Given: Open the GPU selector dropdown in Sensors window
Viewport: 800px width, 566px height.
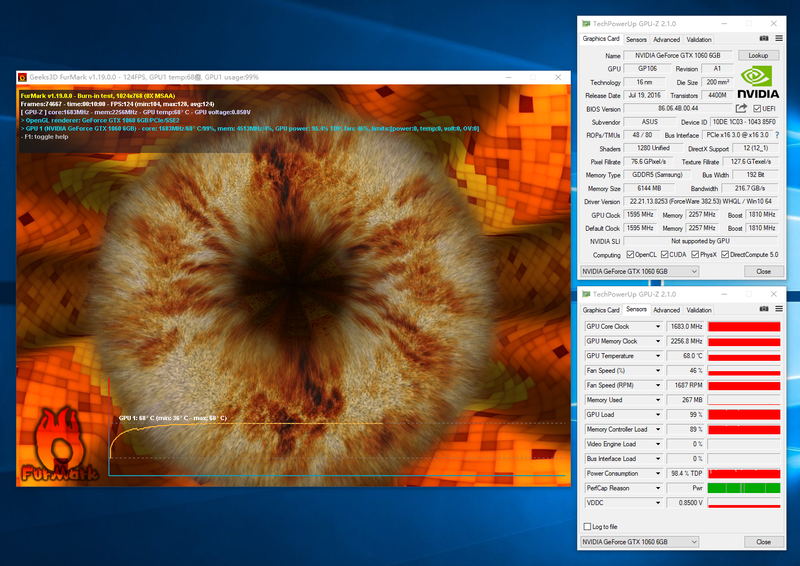Looking at the screenshot, I should 639,542.
